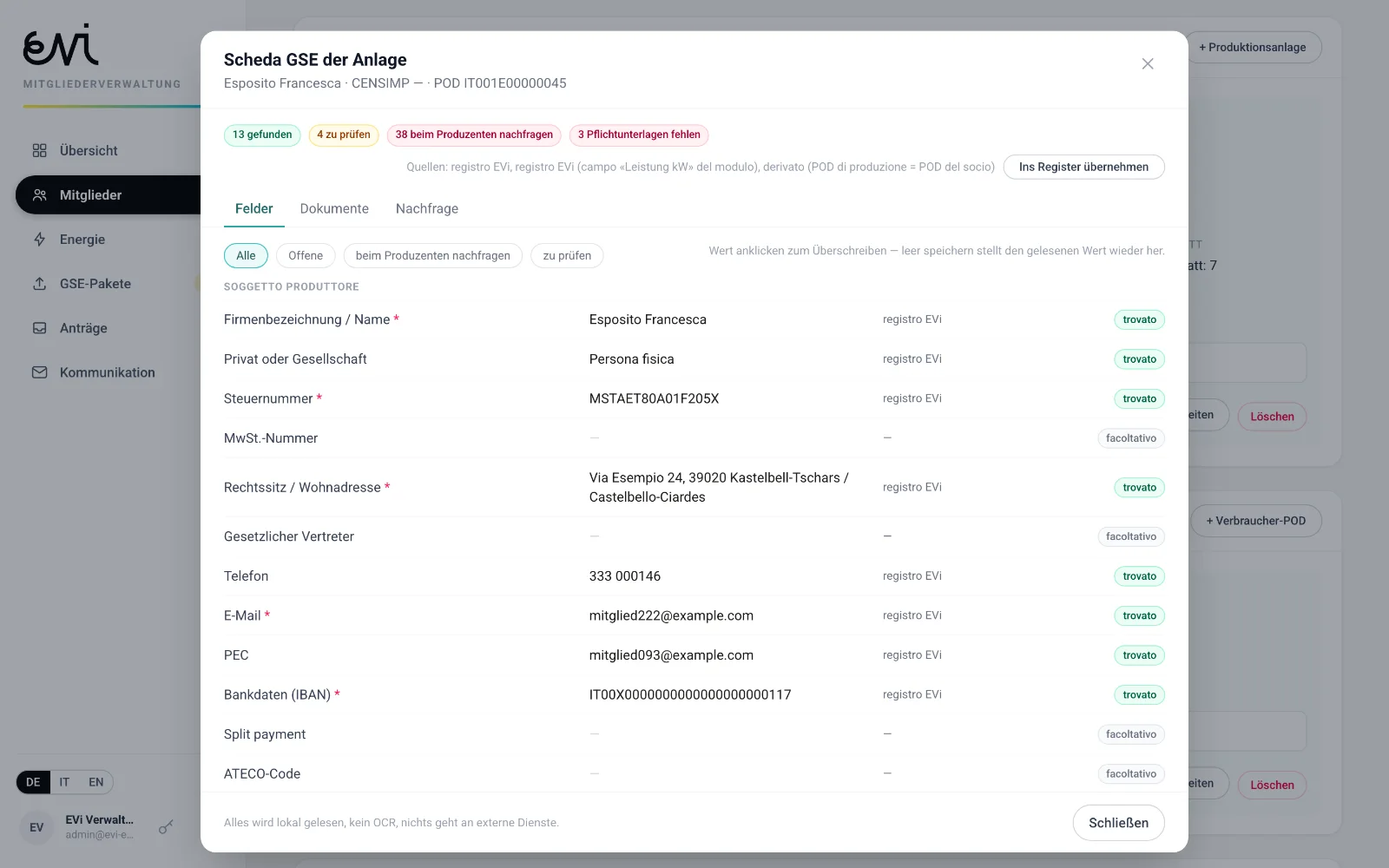Viewport: 1389px width, 868px height.
Task: Click the Telefon value 333 000146
Action: point(625,576)
